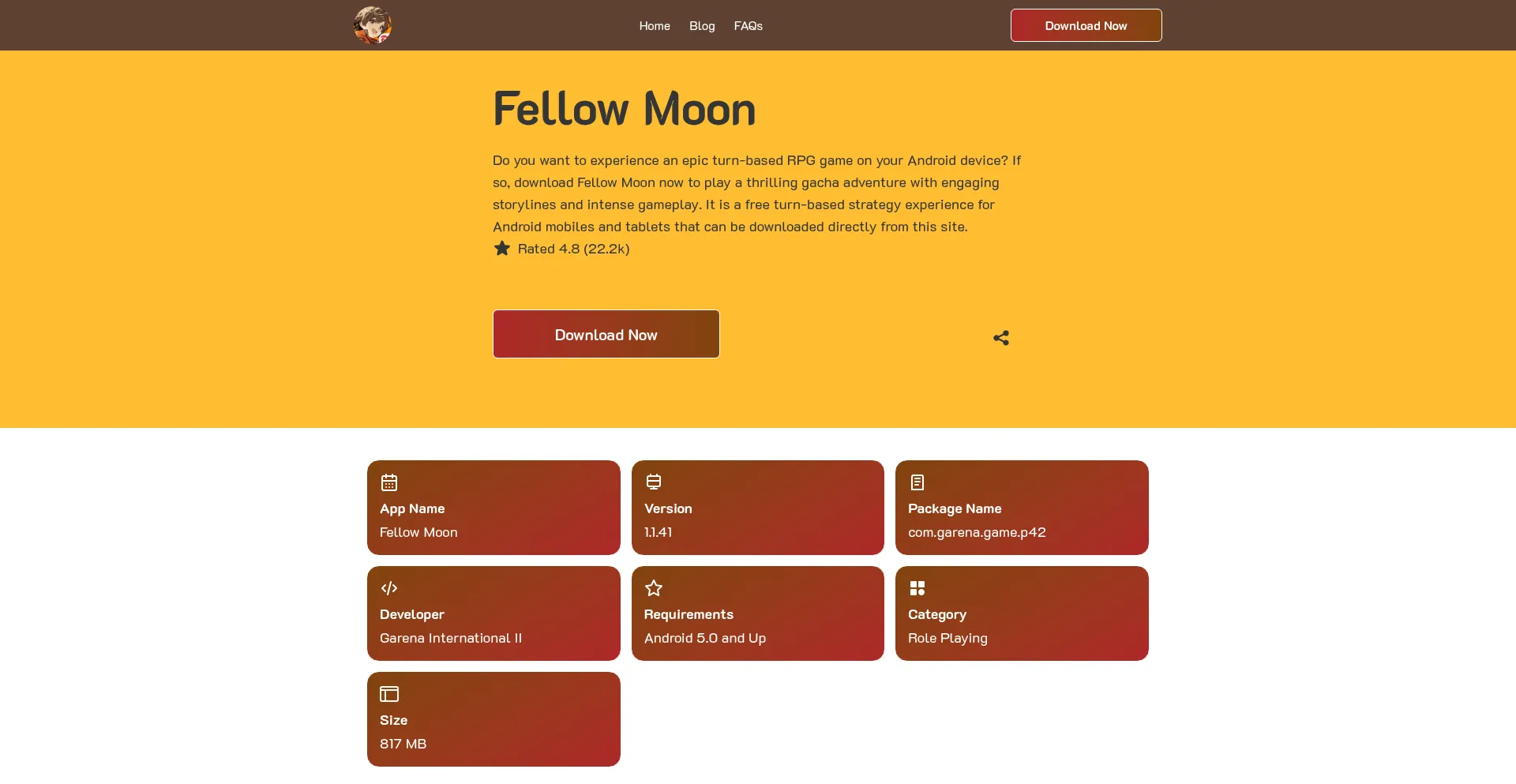The height and width of the screenshot is (784, 1516).
Task: Click the Rated 4.8 (22.2k) text
Action: pyautogui.click(x=573, y=249)
